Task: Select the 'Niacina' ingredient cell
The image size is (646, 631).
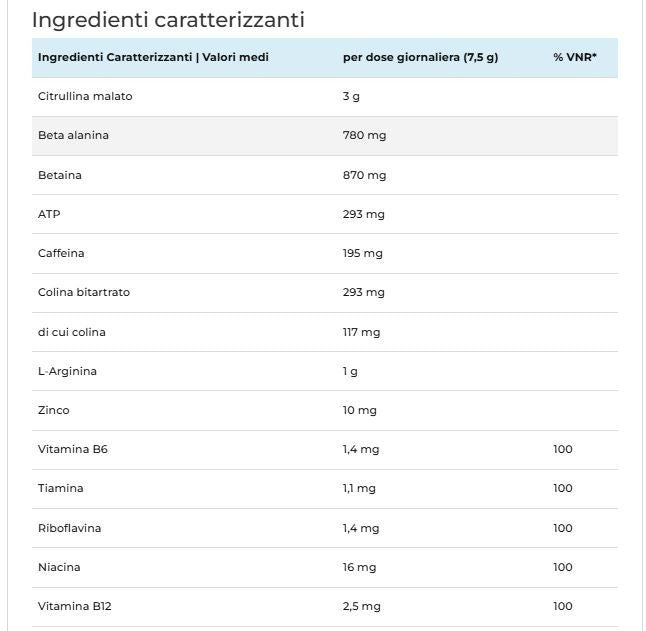Action: pos(59,567)
